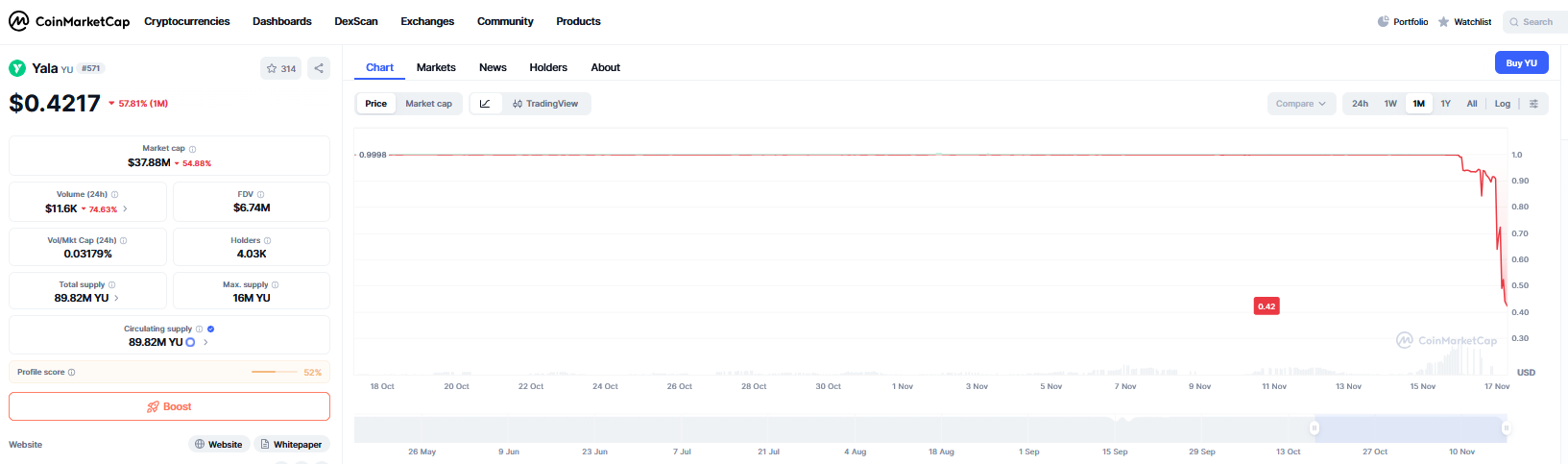Add Yala to watchlist with star button
Screen dimensions: 1568x464
pos(280,68)
